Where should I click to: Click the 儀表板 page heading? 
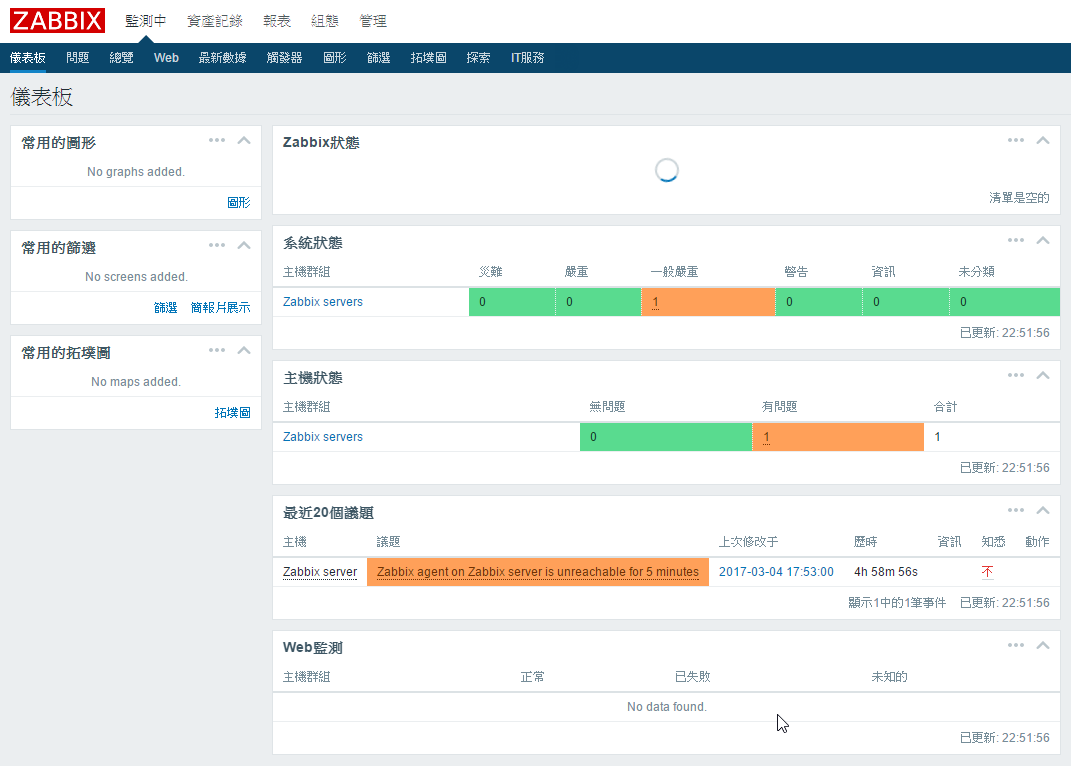[42, 97]
